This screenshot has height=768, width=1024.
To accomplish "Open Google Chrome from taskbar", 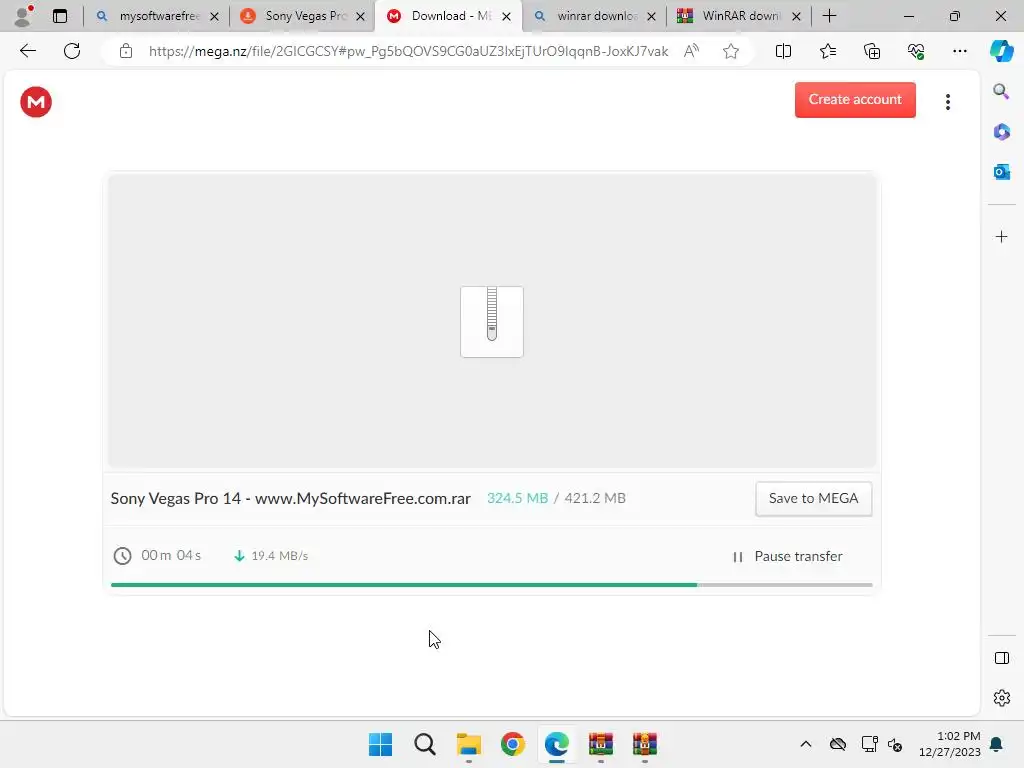I will click(513, 744).
